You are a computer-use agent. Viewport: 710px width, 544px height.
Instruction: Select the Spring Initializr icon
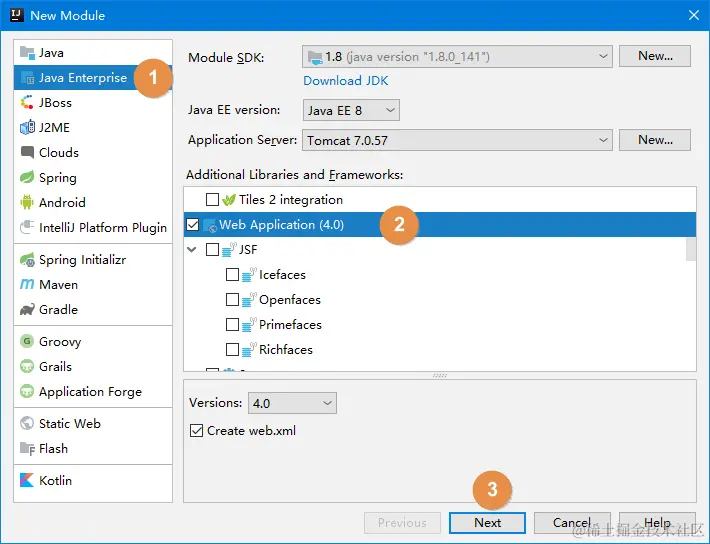[27, 260]
